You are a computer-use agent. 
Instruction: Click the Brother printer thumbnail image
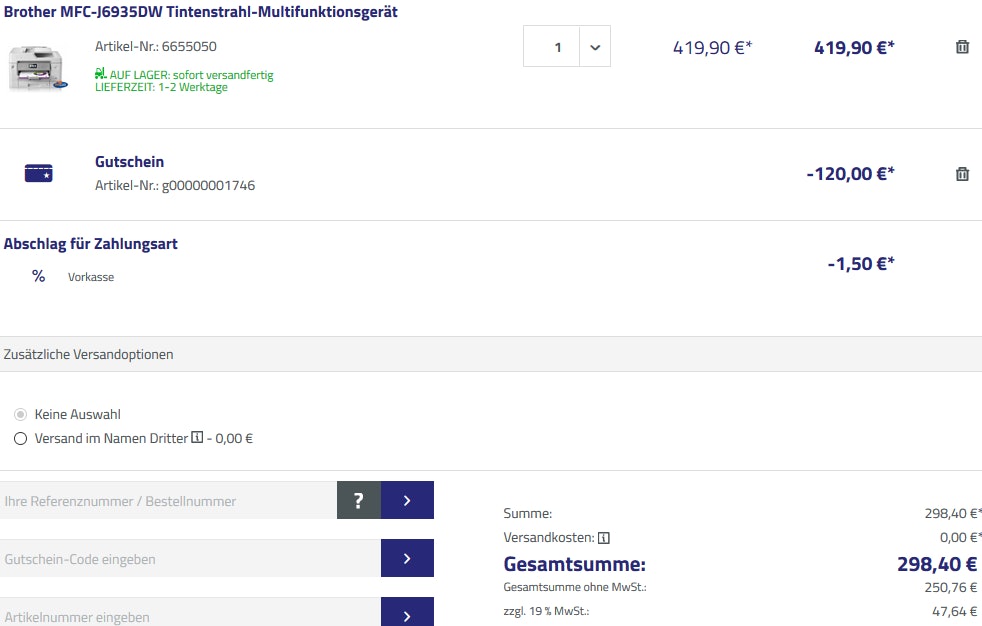(38, 68)
